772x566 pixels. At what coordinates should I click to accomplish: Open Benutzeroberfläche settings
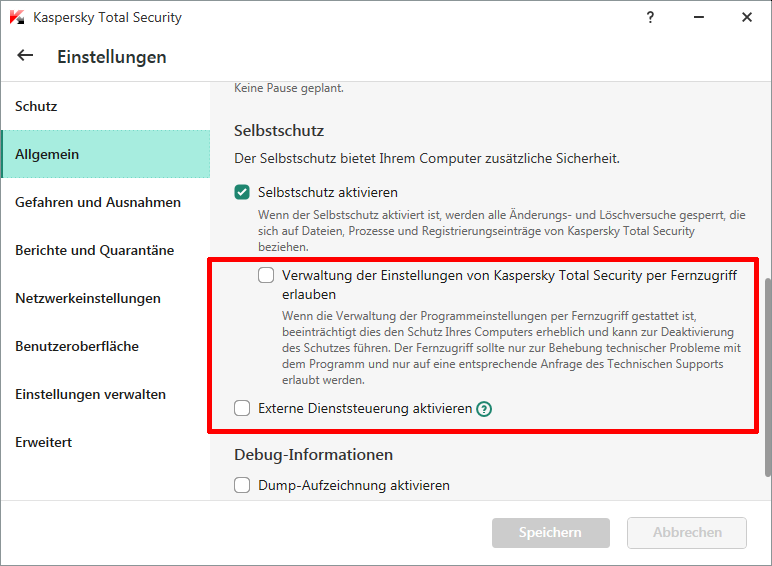(77, 346)
